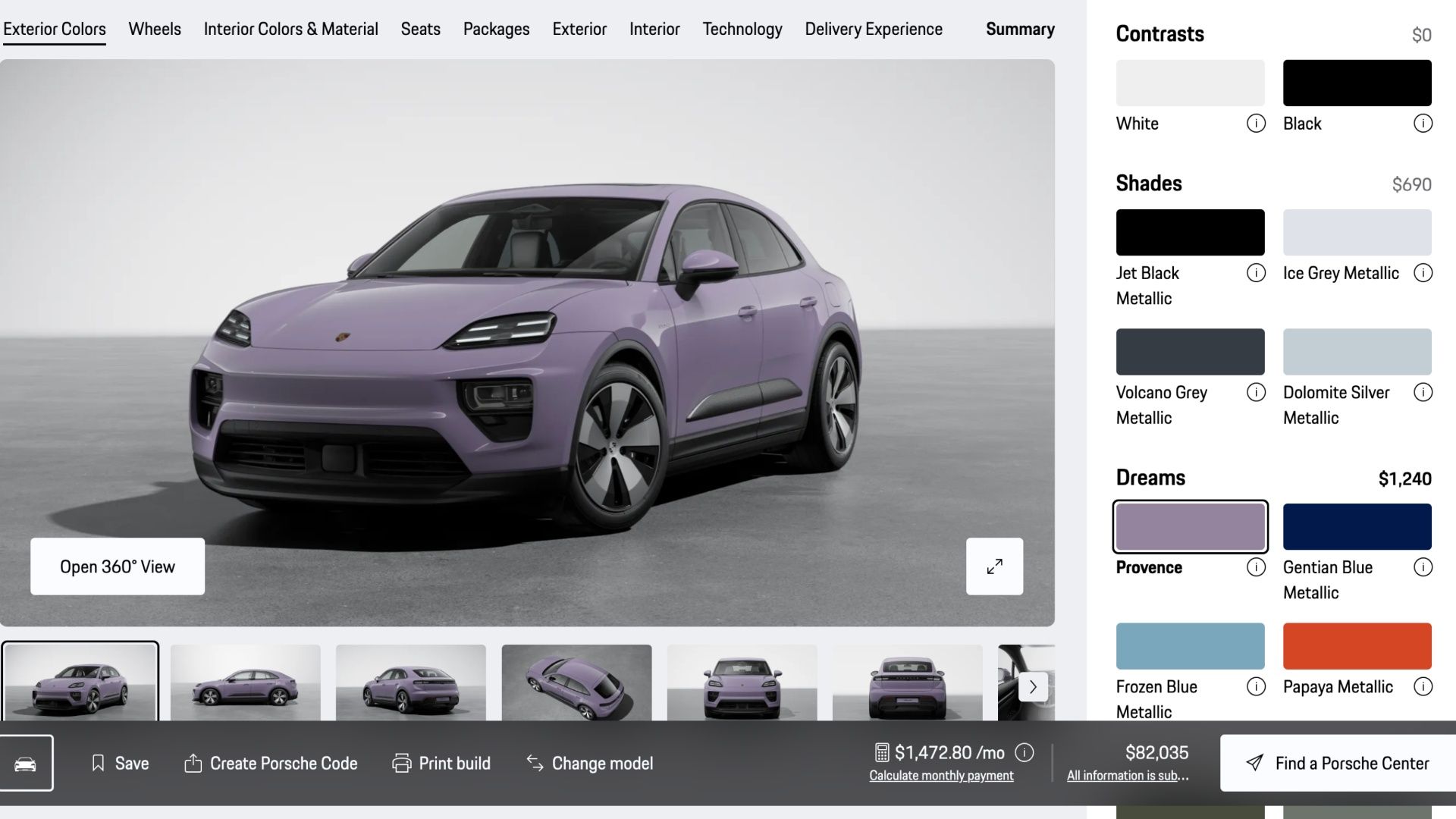The height and width of the screenshot is (819, 1456).
Task: Show info for Jet Black Metallic
Action: (1256, 273)
